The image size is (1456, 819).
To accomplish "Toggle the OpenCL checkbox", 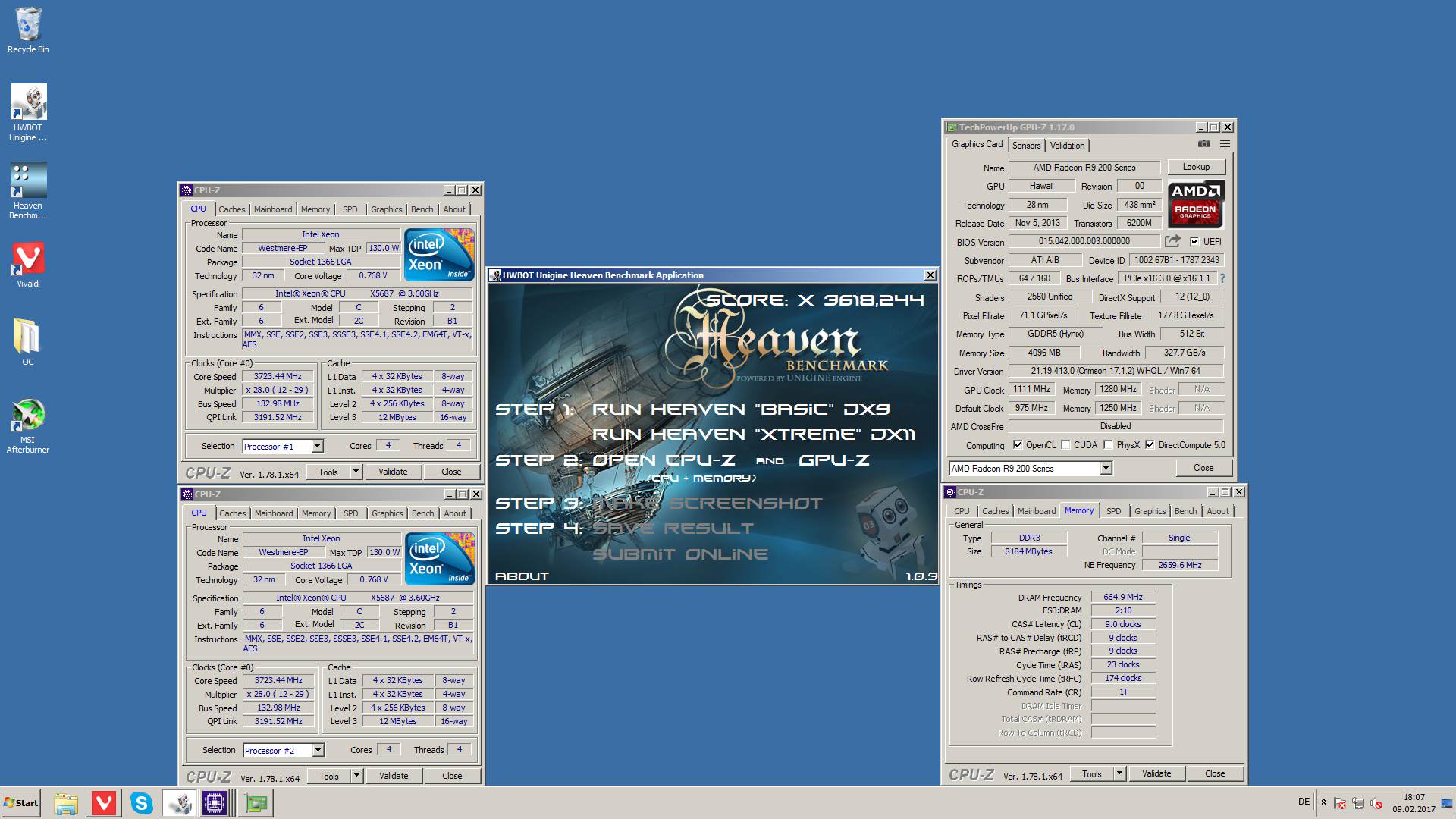I will click(1018, 445).
